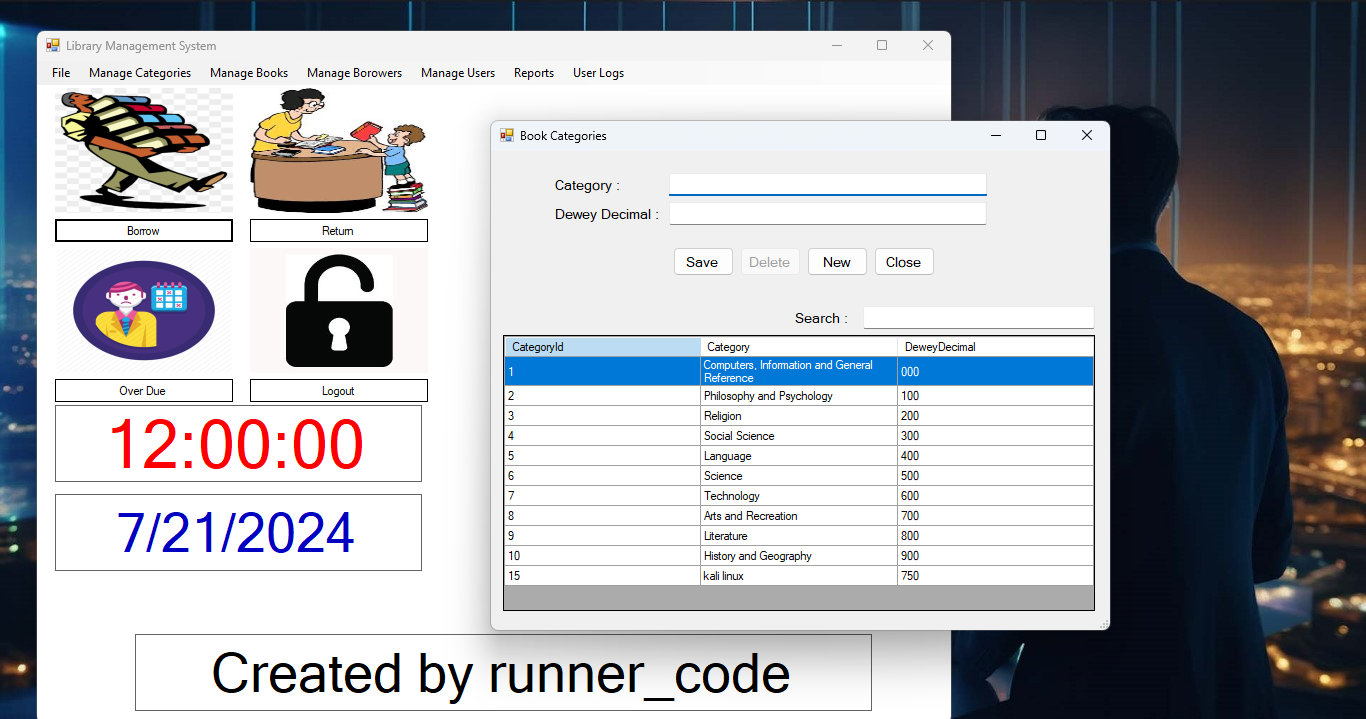Focus the Category text field
The image size is (1366, 719).
coord(827,185)
